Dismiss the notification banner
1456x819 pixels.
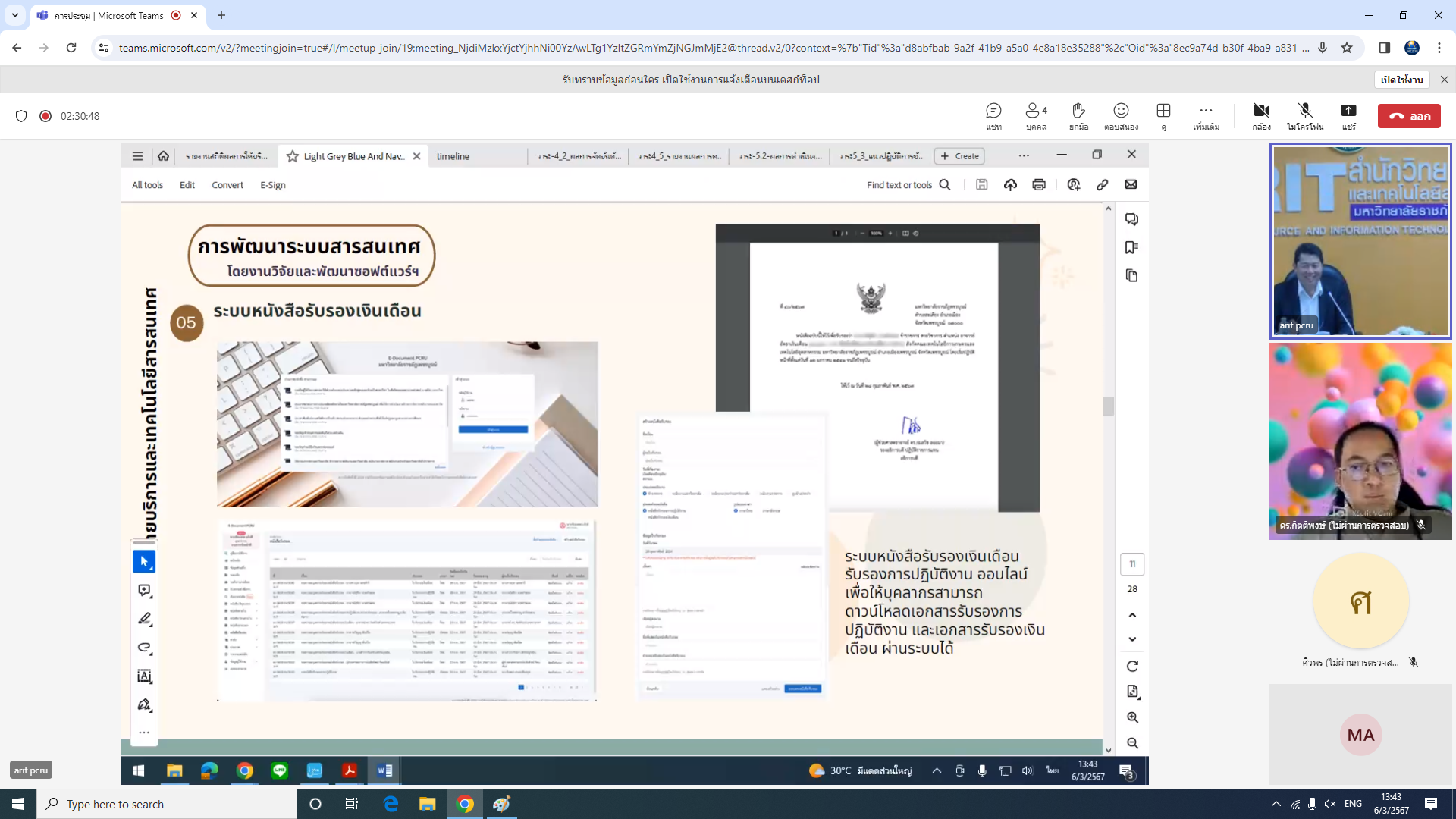pyautogui.click(x=1444, y=80)
